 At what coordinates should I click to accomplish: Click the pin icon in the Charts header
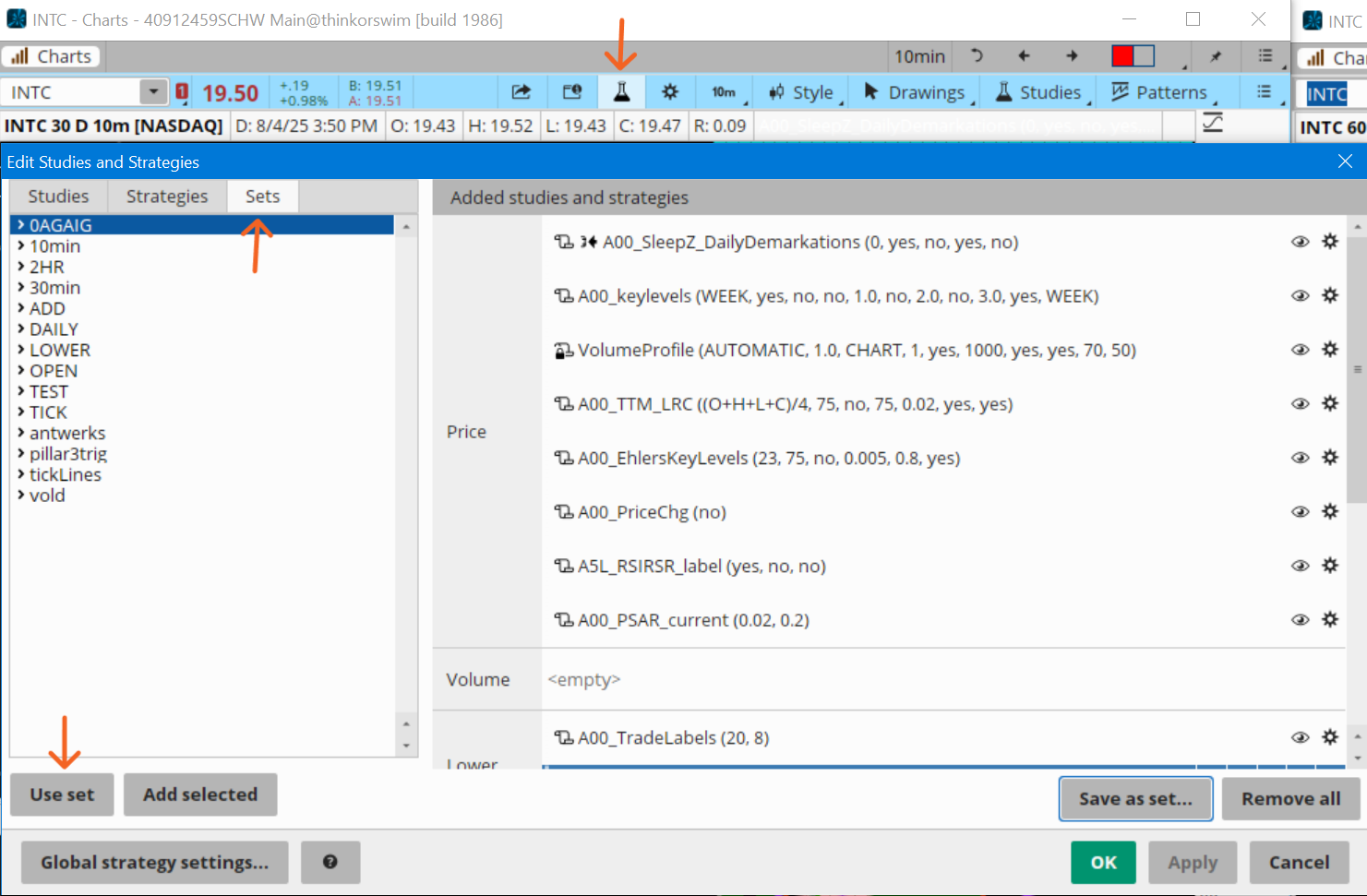[x=1216, y=56]
